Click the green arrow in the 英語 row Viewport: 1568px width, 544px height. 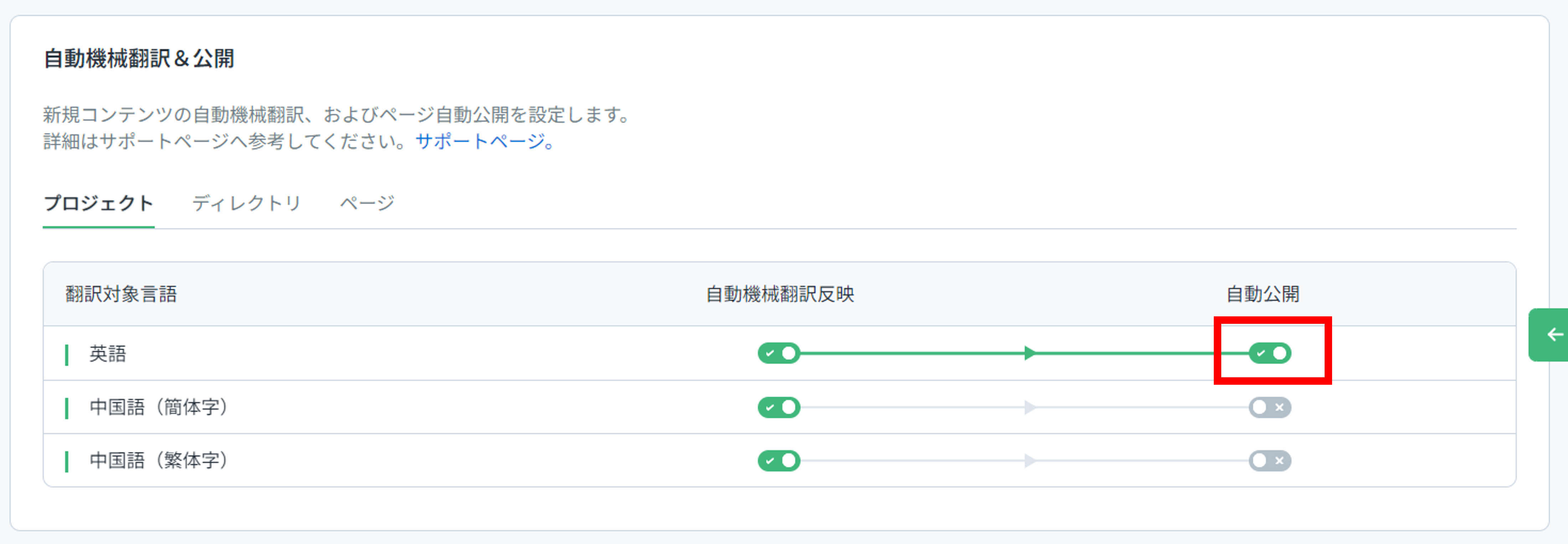pyautogui.click(x=1030, y=353)
